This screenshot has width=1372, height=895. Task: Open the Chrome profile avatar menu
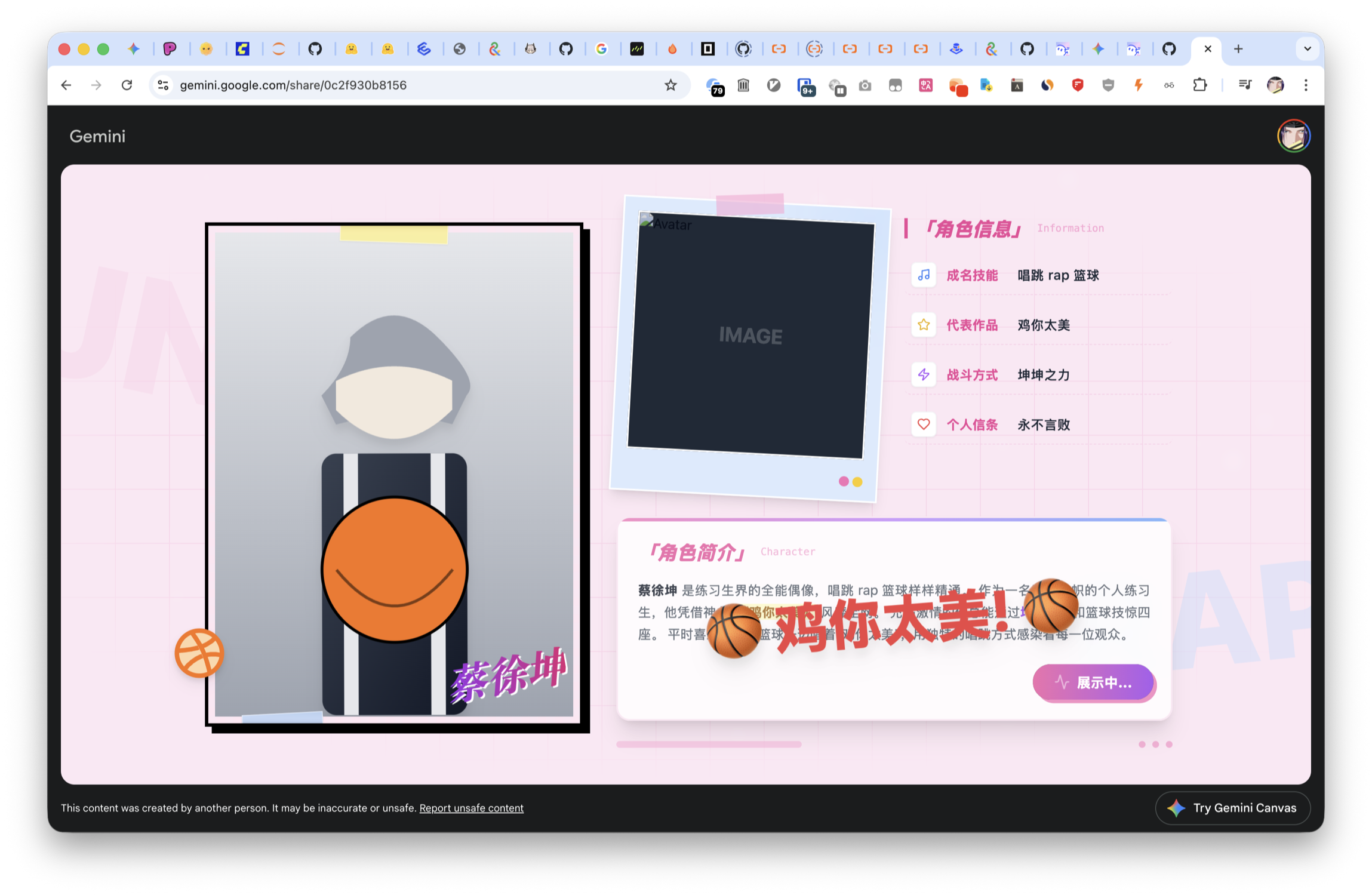tap(1275, 85)
